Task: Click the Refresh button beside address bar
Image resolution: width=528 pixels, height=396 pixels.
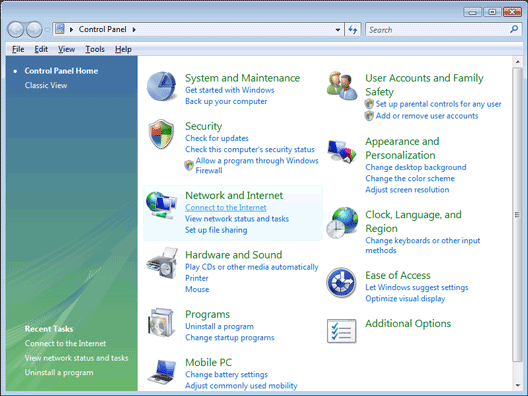Action: pyautogui.click(x=353, y=30)
